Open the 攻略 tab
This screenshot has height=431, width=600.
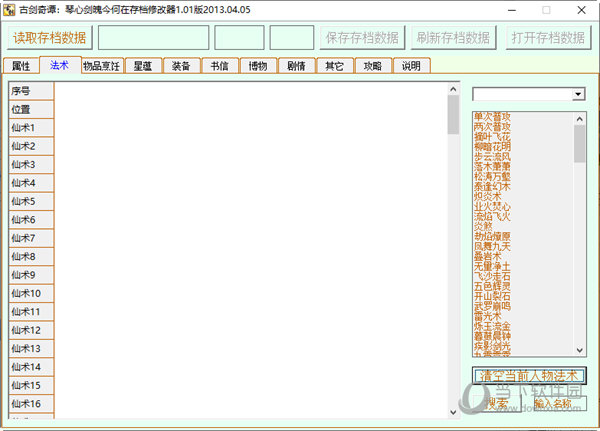[373, 66]
